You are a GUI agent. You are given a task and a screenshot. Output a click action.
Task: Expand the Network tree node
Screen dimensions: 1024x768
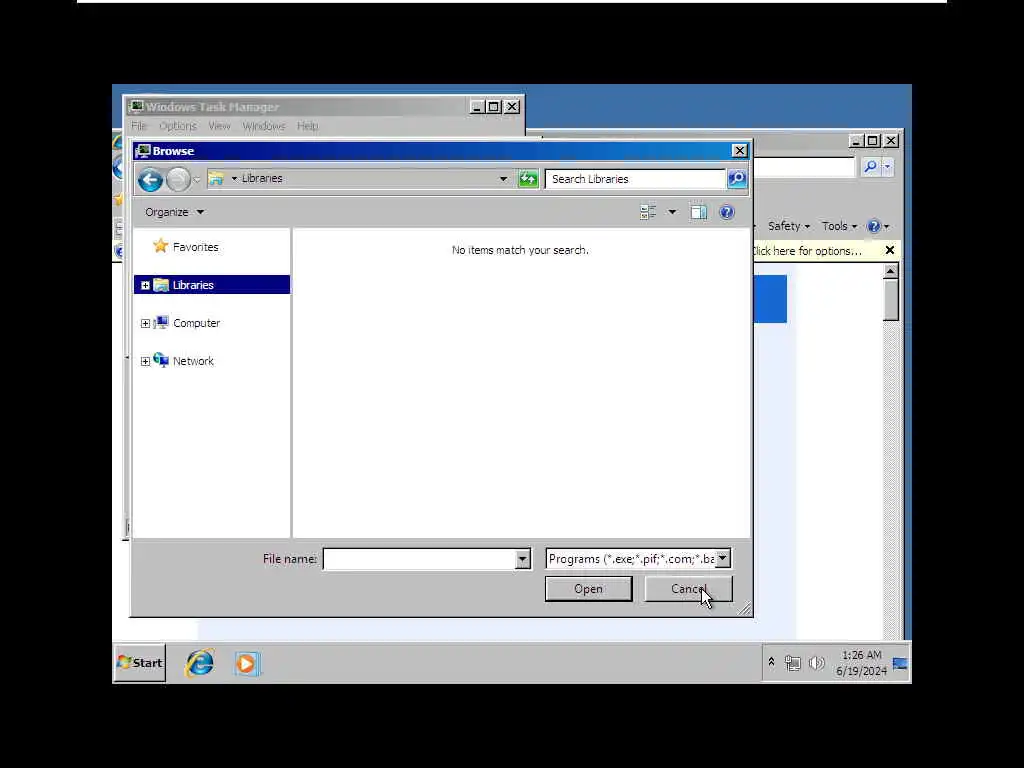[x=145, y=361]
